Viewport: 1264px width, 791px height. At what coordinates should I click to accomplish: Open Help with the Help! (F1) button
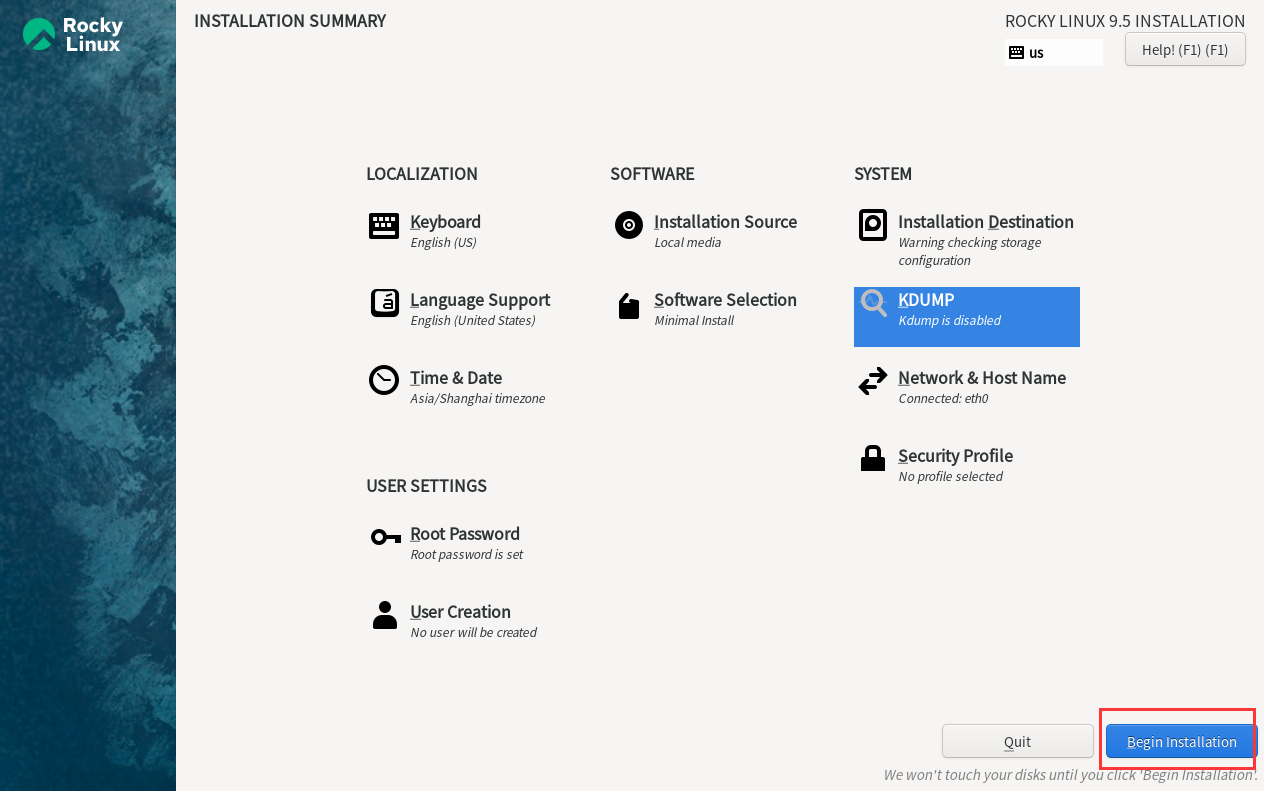click(1185, 49)
